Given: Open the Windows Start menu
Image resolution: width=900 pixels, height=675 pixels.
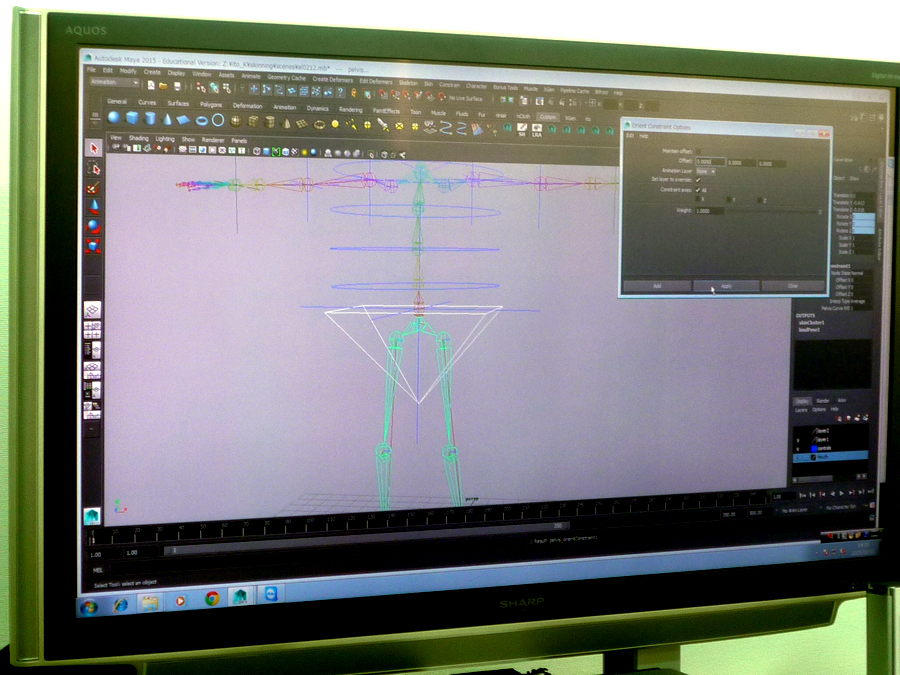Looking at the screenshot, I should pos(88,606).
